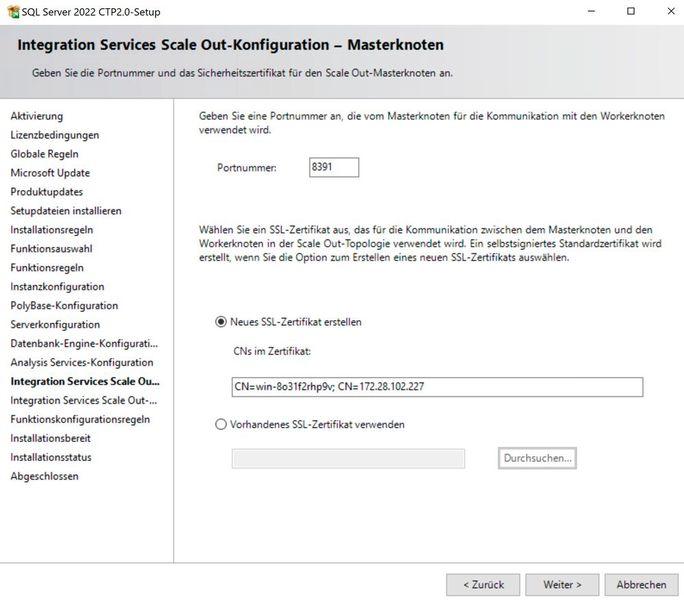The width and height of the screenshot is (684, 600).
Task: Click the Datenbank-Engine-Konfigurati... step
Action: tap(84, 344)
